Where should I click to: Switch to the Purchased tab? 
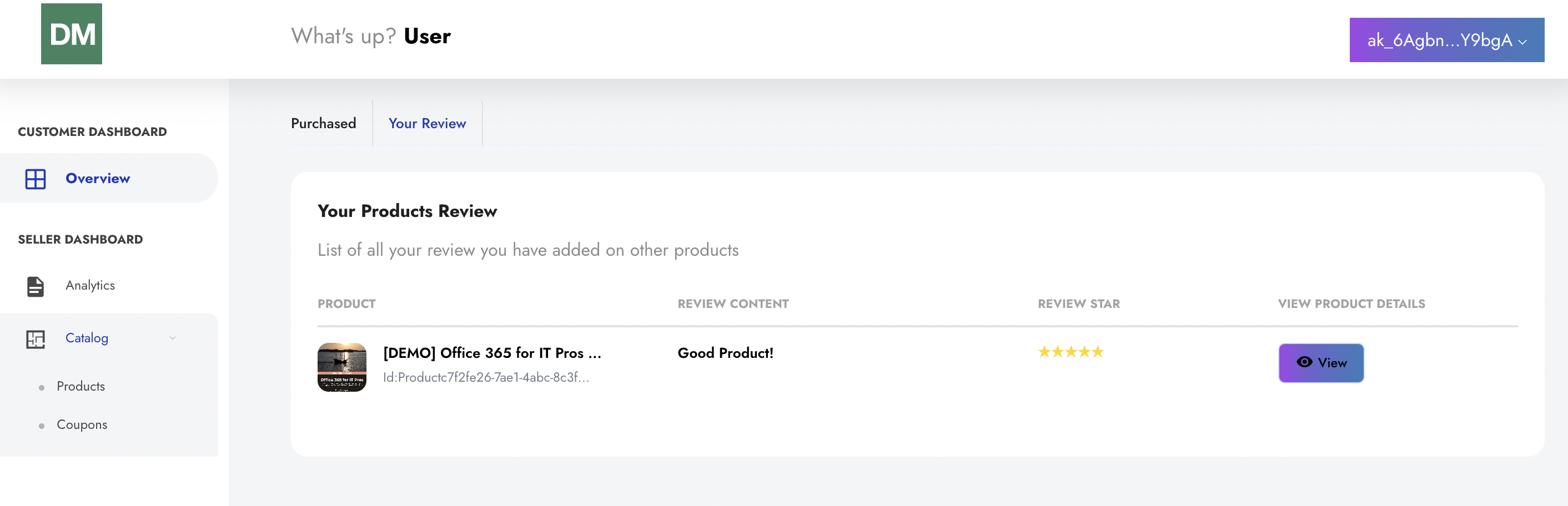323,124
